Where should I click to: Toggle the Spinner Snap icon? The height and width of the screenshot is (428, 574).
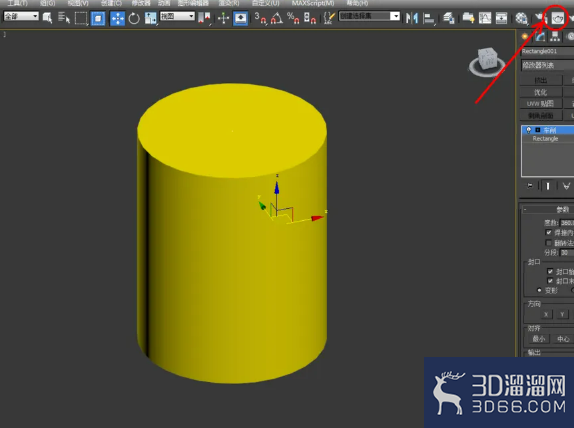click(310, 18)
